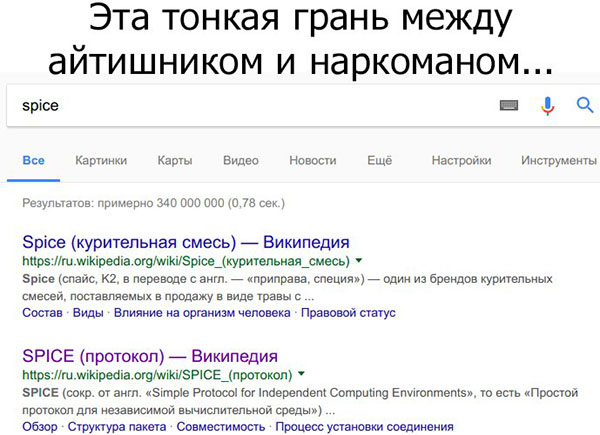
Task: Select the Все tab
Action: [33, 161]
